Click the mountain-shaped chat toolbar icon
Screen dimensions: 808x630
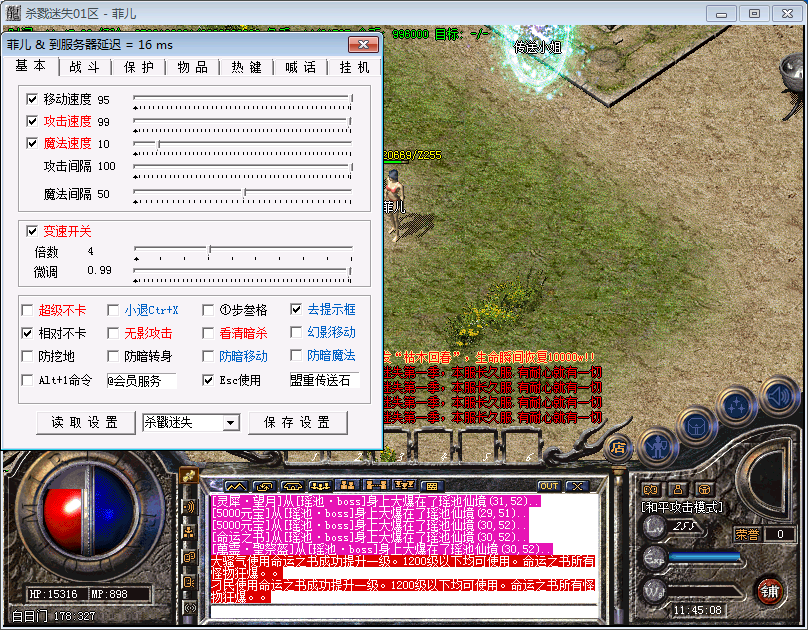click(x=236, y=486)
